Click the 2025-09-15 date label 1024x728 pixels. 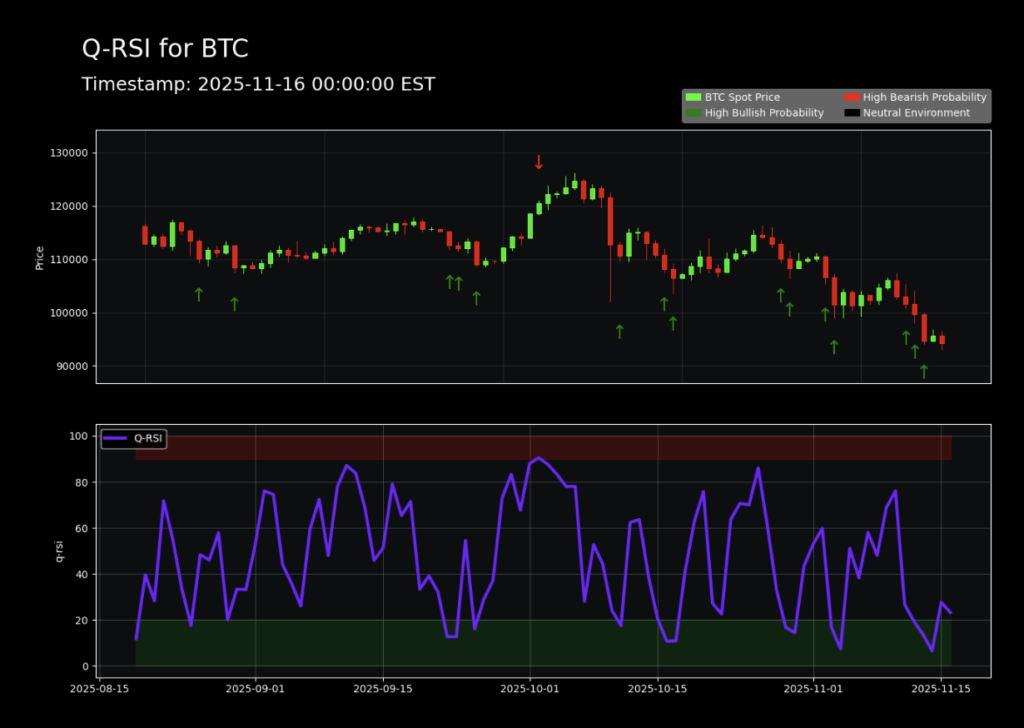pyautogui.click(x=383, y=688)
